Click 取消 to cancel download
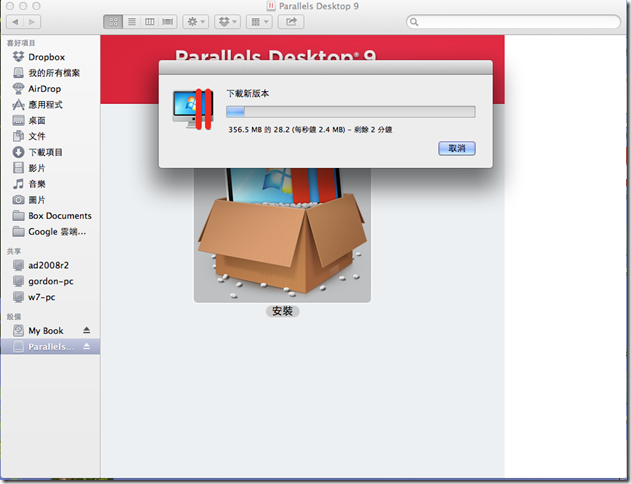Image resolution: width=631 pixels, height=484 pixels. [x=457, y=148]
